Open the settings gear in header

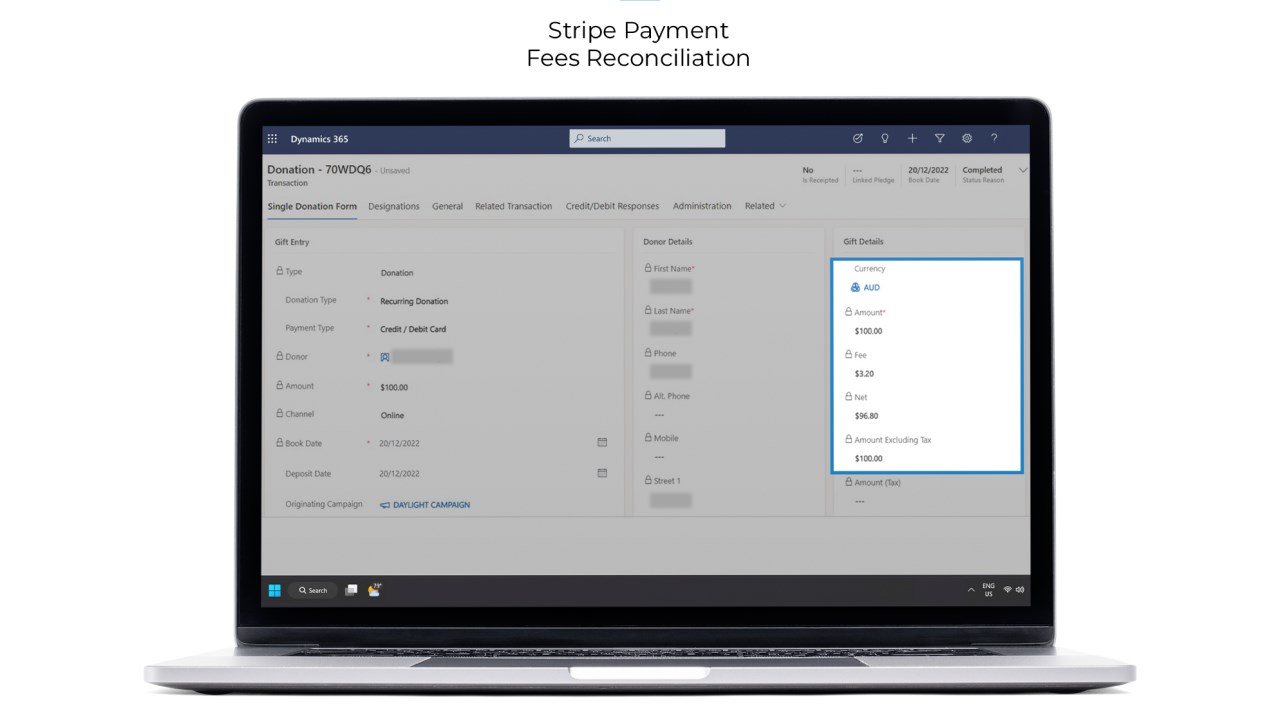pos(967,139)
